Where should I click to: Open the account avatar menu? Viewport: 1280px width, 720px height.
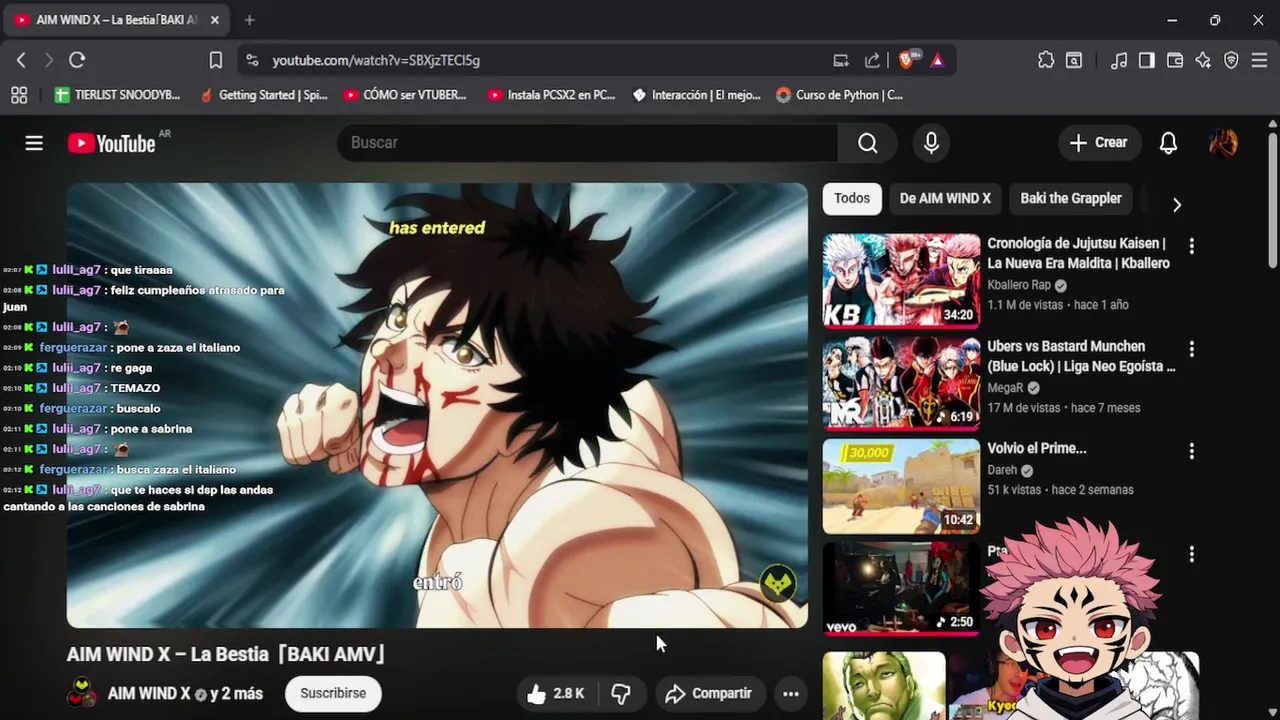[x=1223, y=143]
